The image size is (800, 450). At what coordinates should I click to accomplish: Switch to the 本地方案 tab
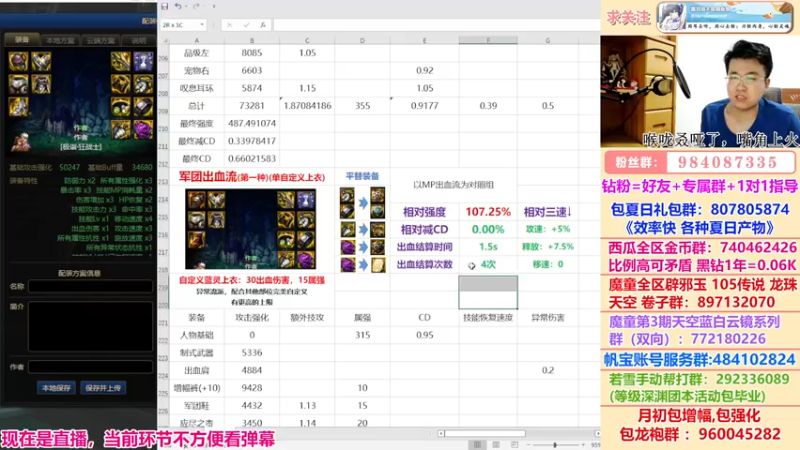coord(60,40)
